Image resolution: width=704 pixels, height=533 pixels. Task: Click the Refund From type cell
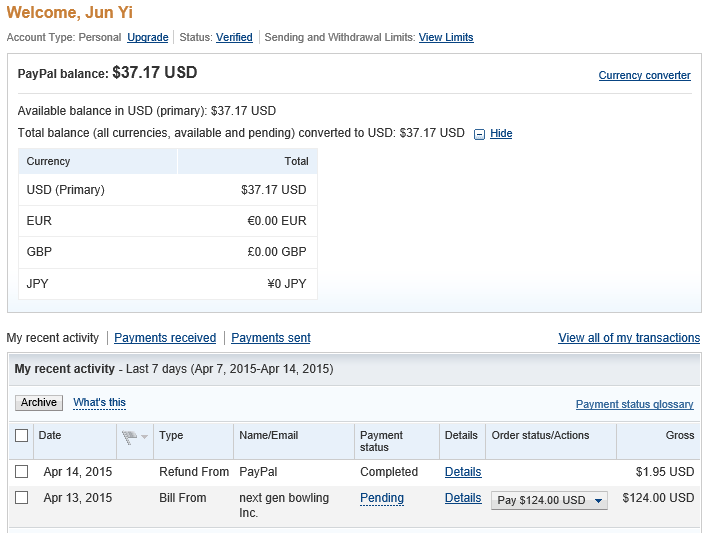[x=194, y=472]
